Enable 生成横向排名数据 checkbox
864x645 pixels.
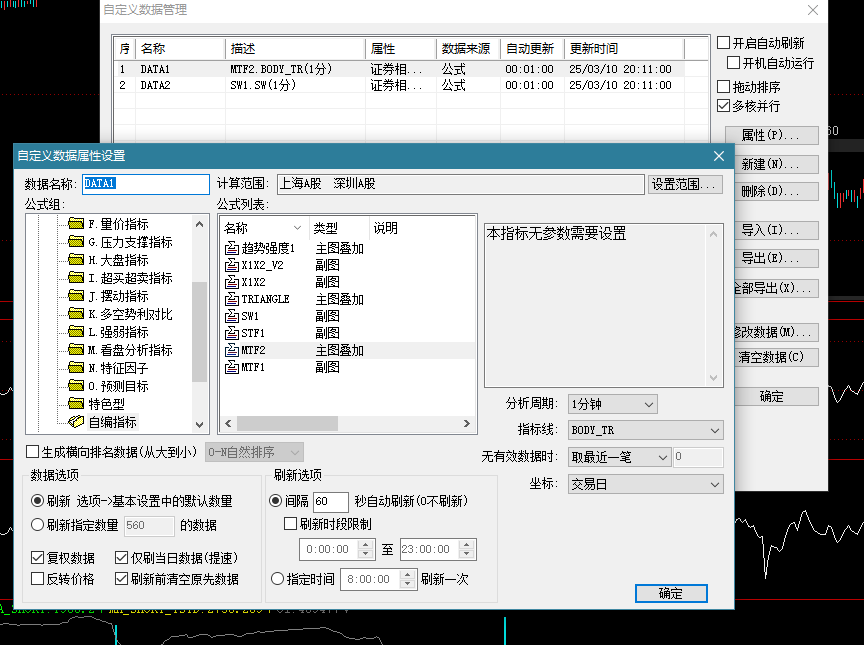pos(33,452)
